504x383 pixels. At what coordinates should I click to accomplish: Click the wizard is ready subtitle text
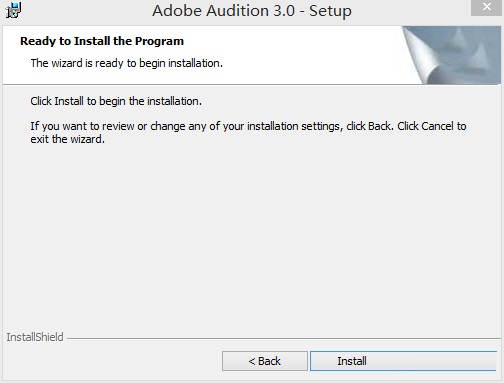(127, 63)
